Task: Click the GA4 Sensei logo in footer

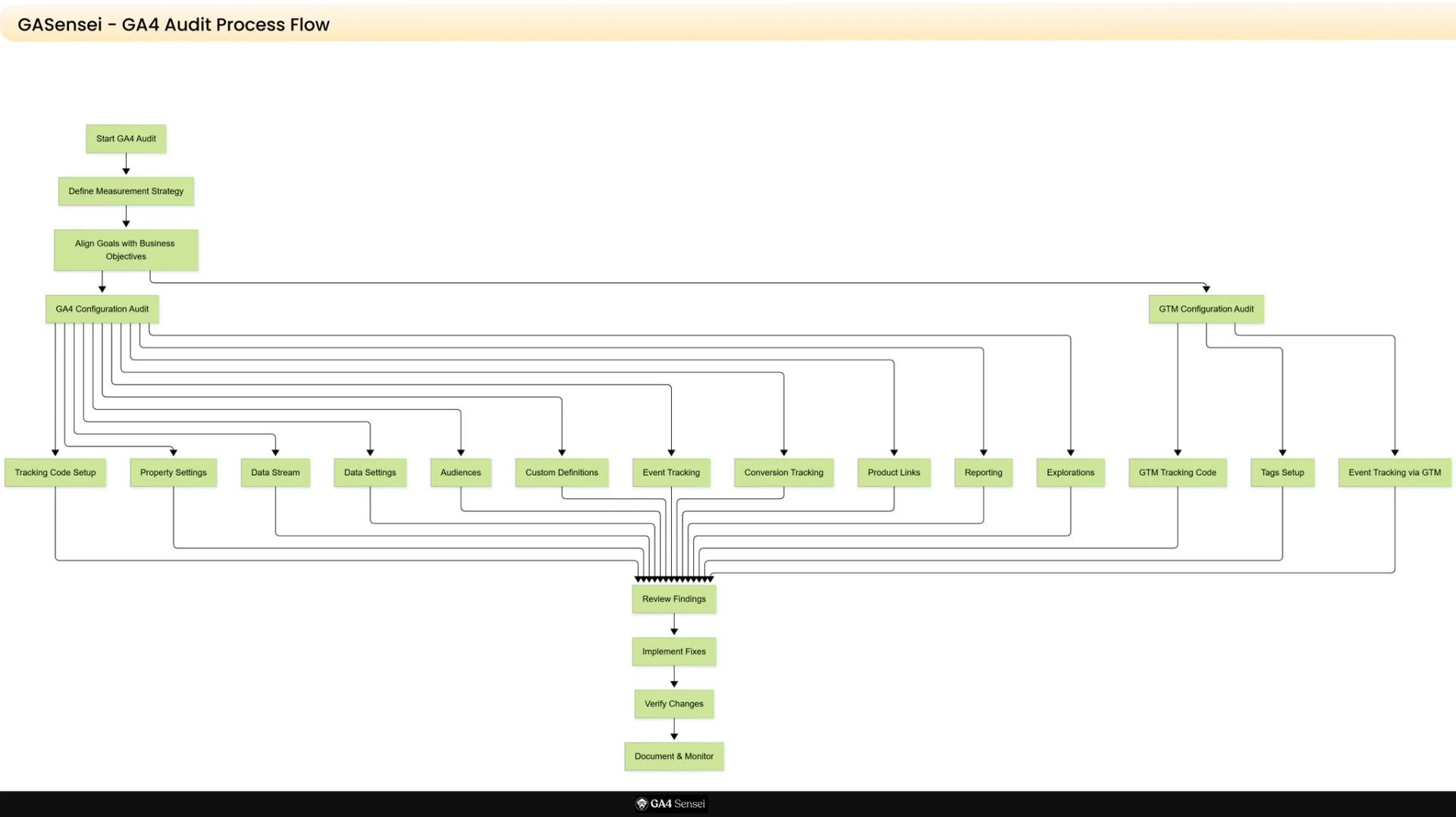Action: (670, 804)
